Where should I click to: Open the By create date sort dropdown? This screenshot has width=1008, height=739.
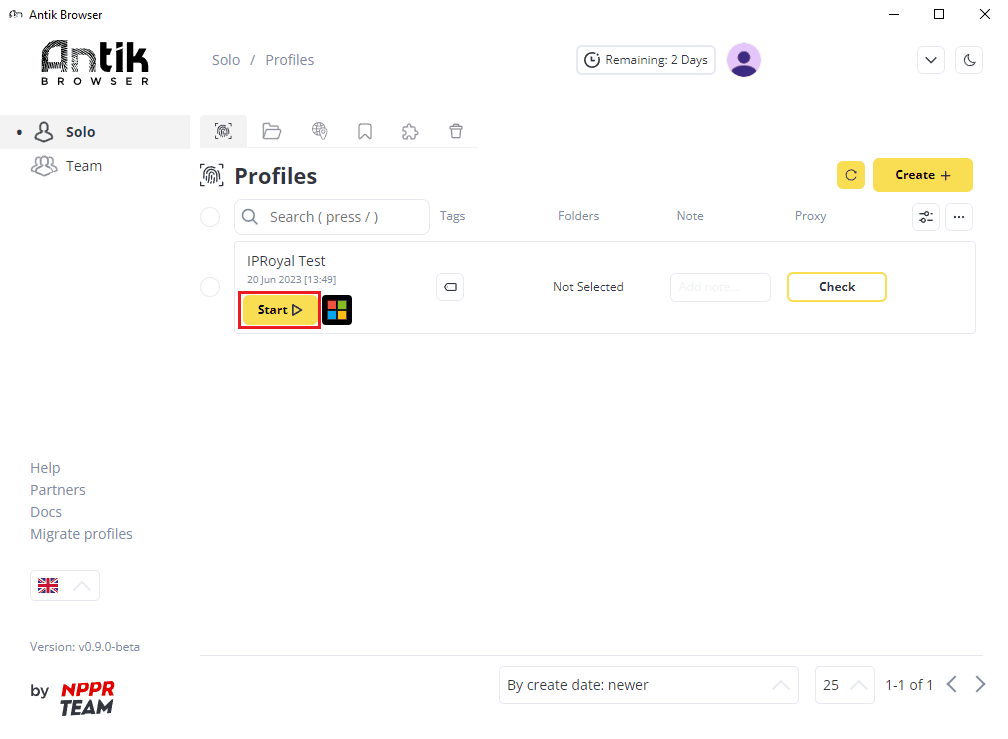point(649,685)
